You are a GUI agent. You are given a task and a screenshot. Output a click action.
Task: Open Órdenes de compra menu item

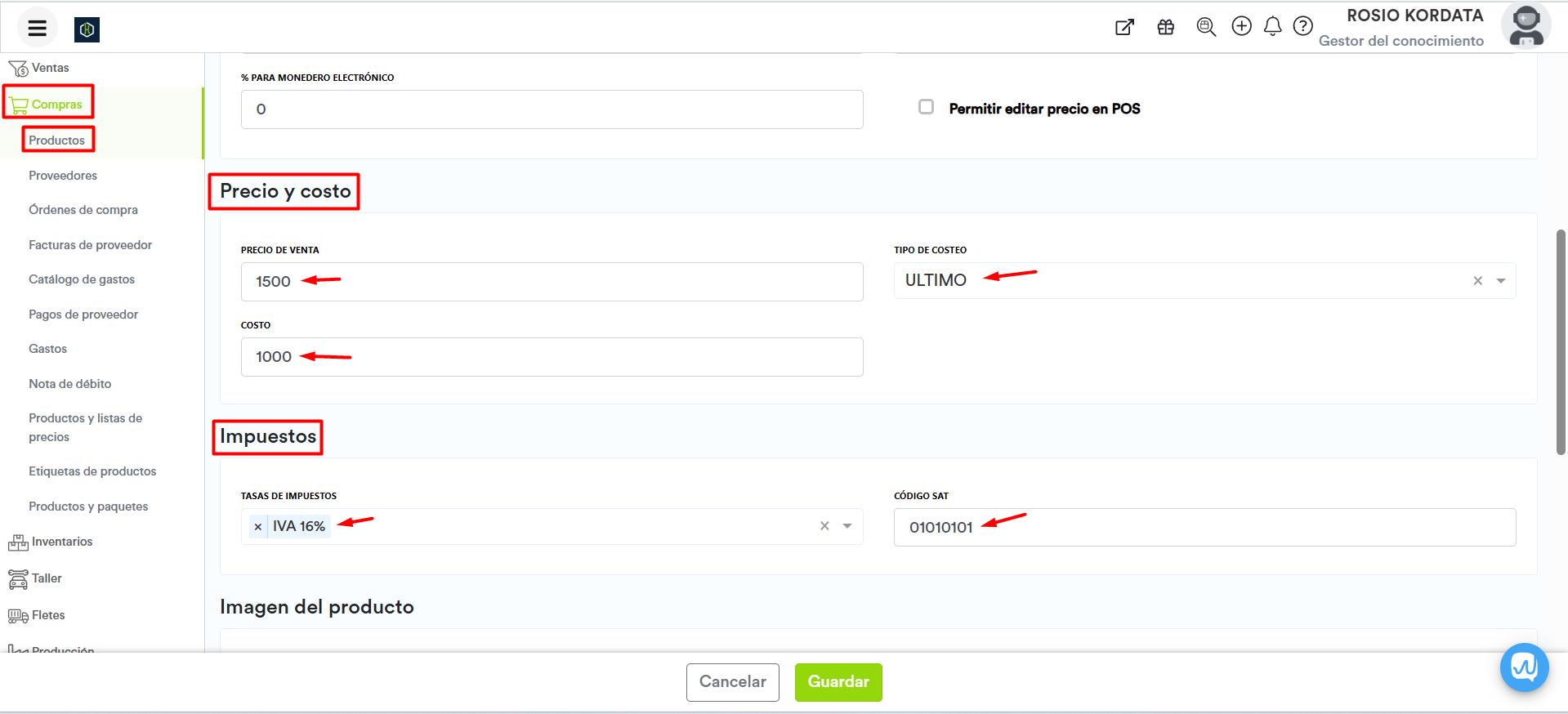(83, 210)
